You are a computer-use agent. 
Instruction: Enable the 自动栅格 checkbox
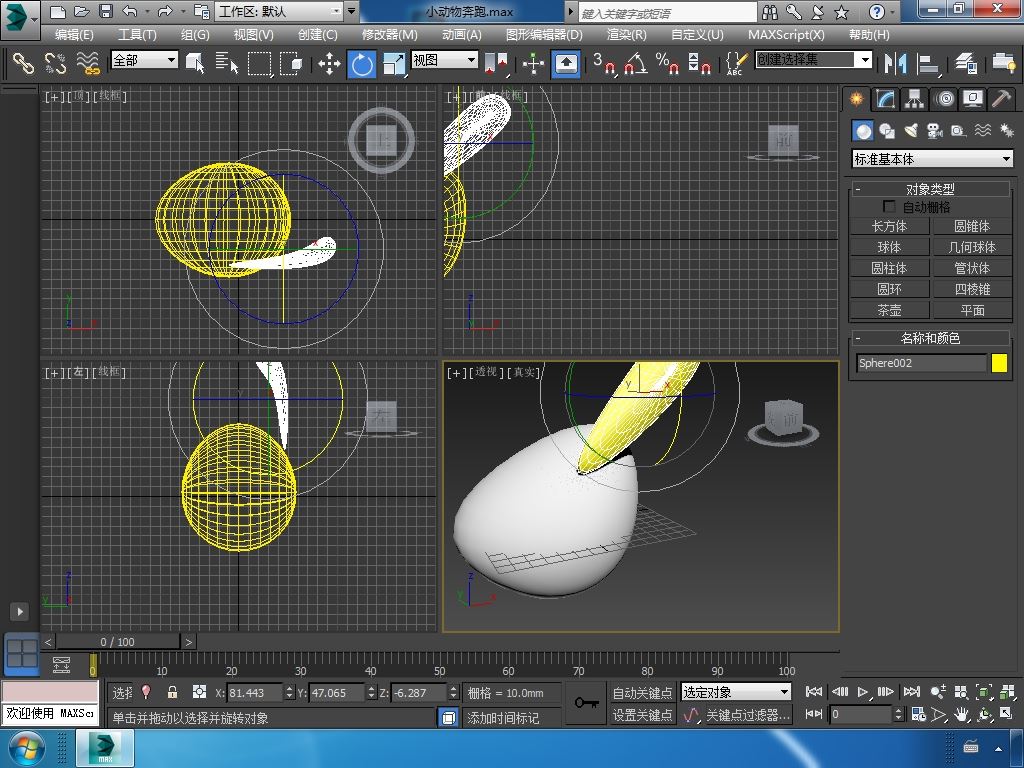click(x=889, y=207)
